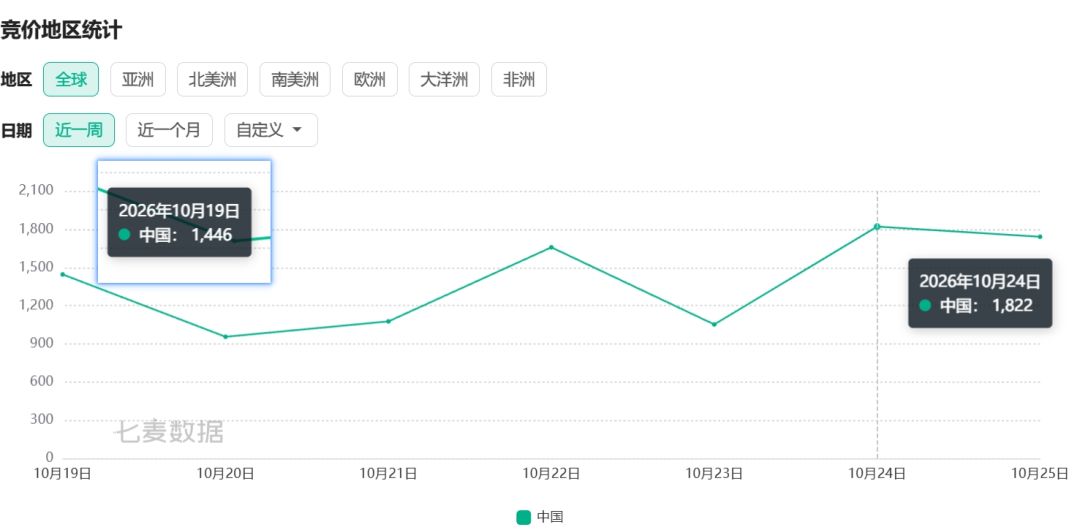Screen dimensions: 1080x530
Task: Click the 10月24日 data point
Action: coord(877,226)
